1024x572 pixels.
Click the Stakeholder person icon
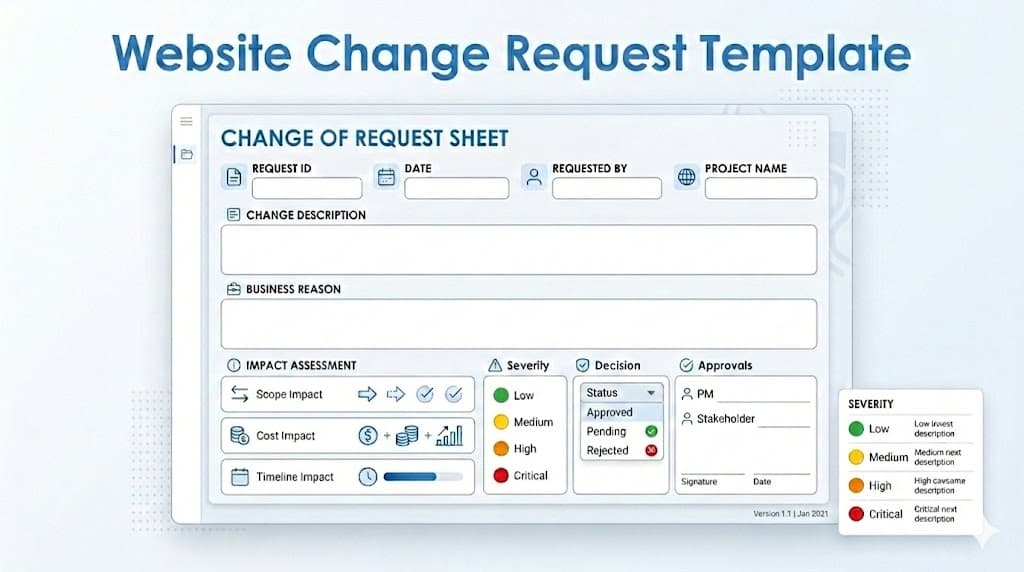(x=687, y=419)
